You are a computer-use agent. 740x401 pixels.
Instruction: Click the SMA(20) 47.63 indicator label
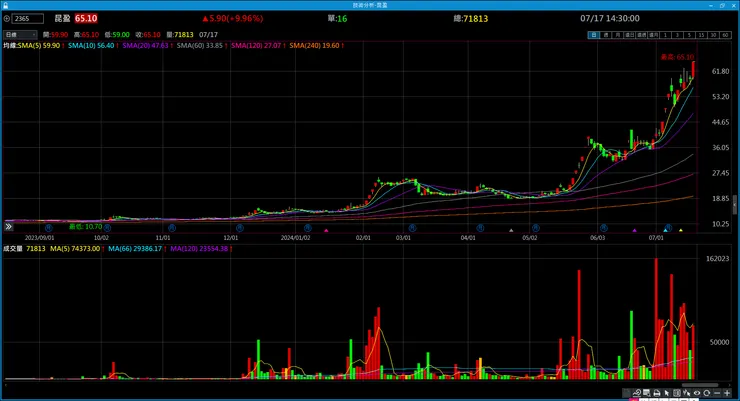click(145, 46)
